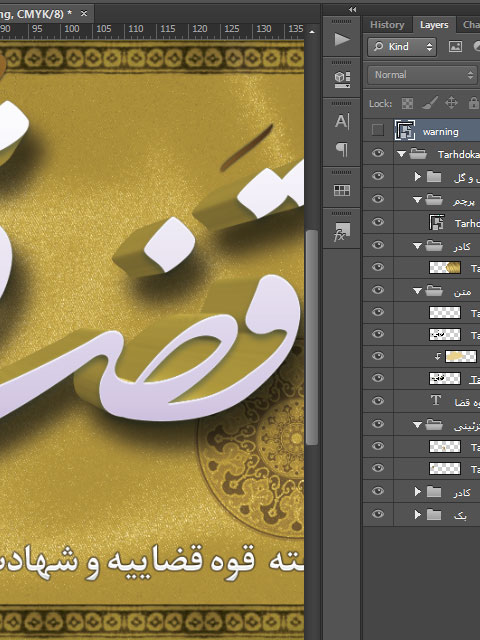Select the بک group name
Viewport: 480px width, 640px height.
pyautogui.click(x=460, y=516)
